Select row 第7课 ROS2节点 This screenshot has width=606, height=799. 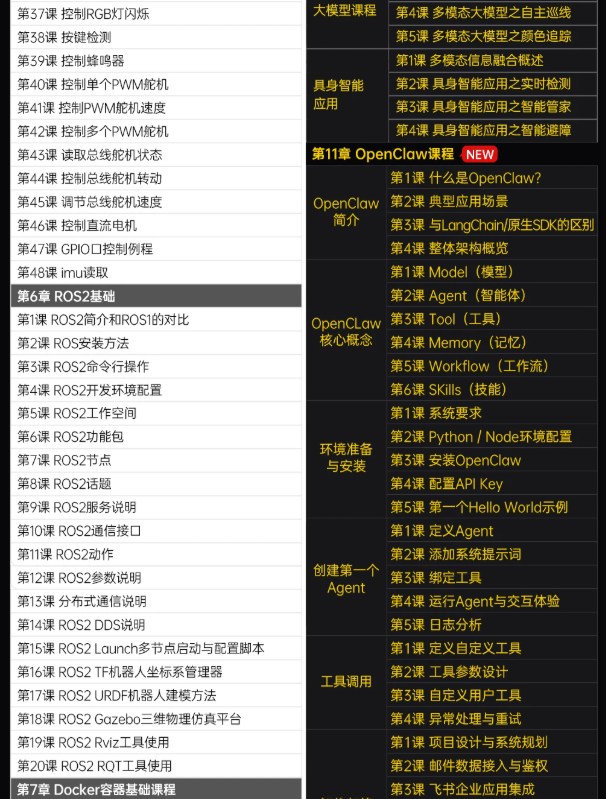pyautogui.click(x=156, y=460)
